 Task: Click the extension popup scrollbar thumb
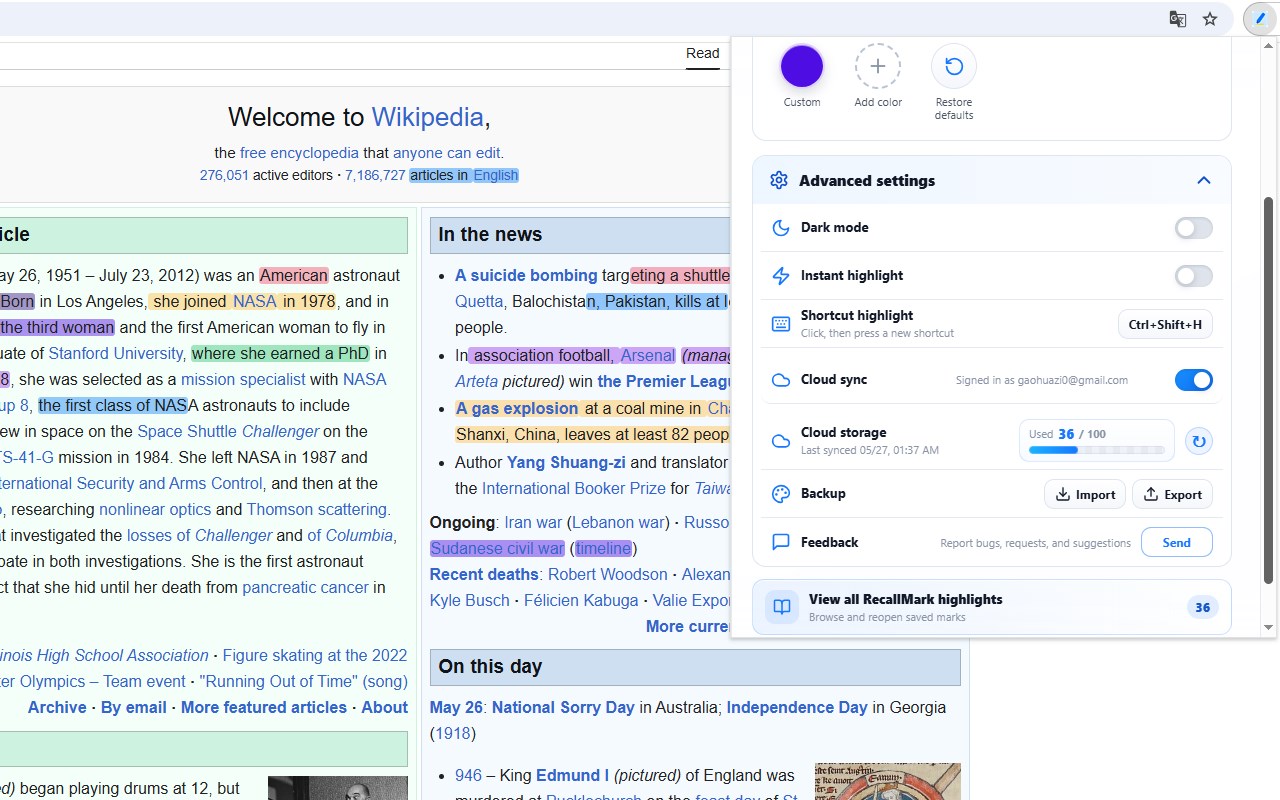click(x=1269, y=390)
